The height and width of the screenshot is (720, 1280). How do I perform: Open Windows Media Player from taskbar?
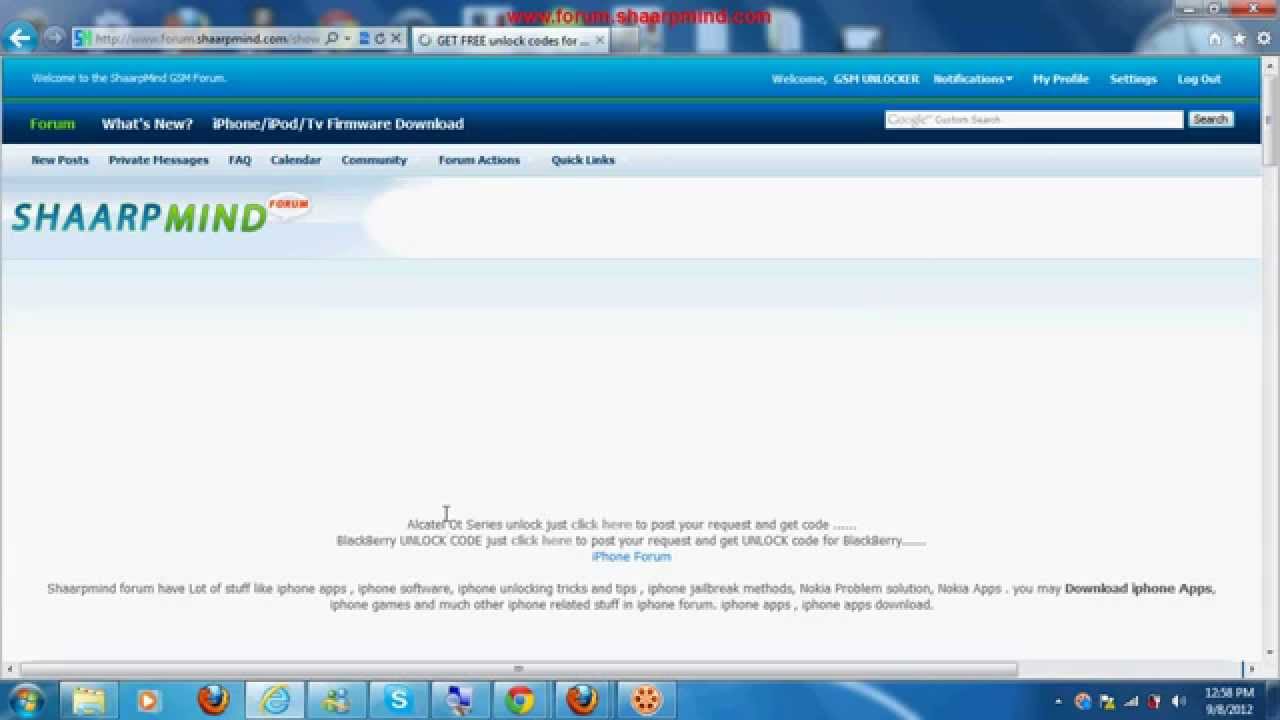(150, 700)
